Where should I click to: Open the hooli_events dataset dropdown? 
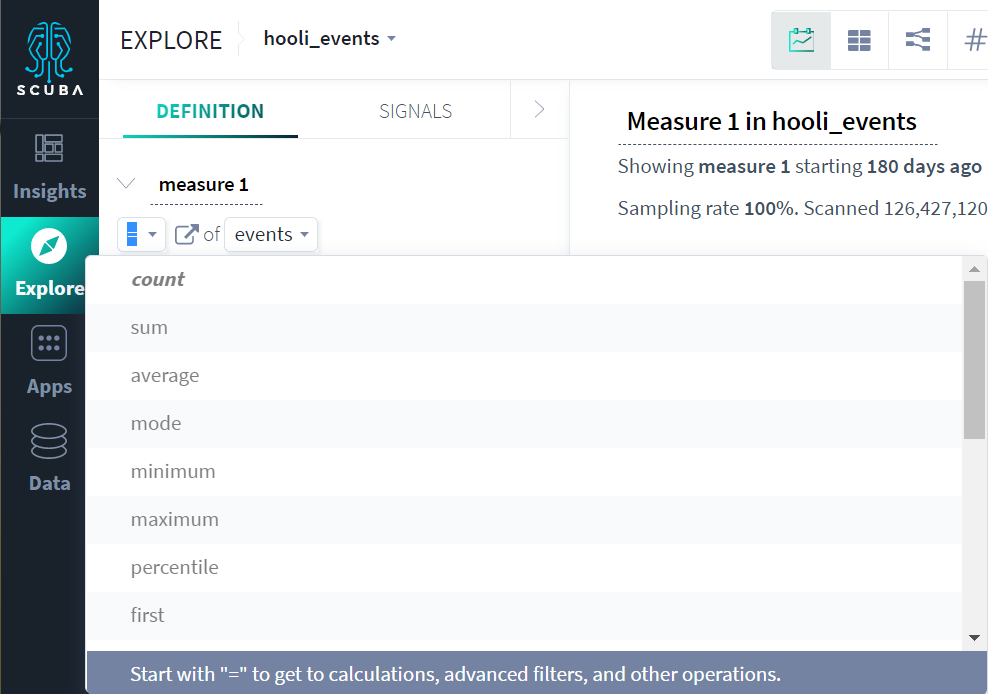pos(330,38)
